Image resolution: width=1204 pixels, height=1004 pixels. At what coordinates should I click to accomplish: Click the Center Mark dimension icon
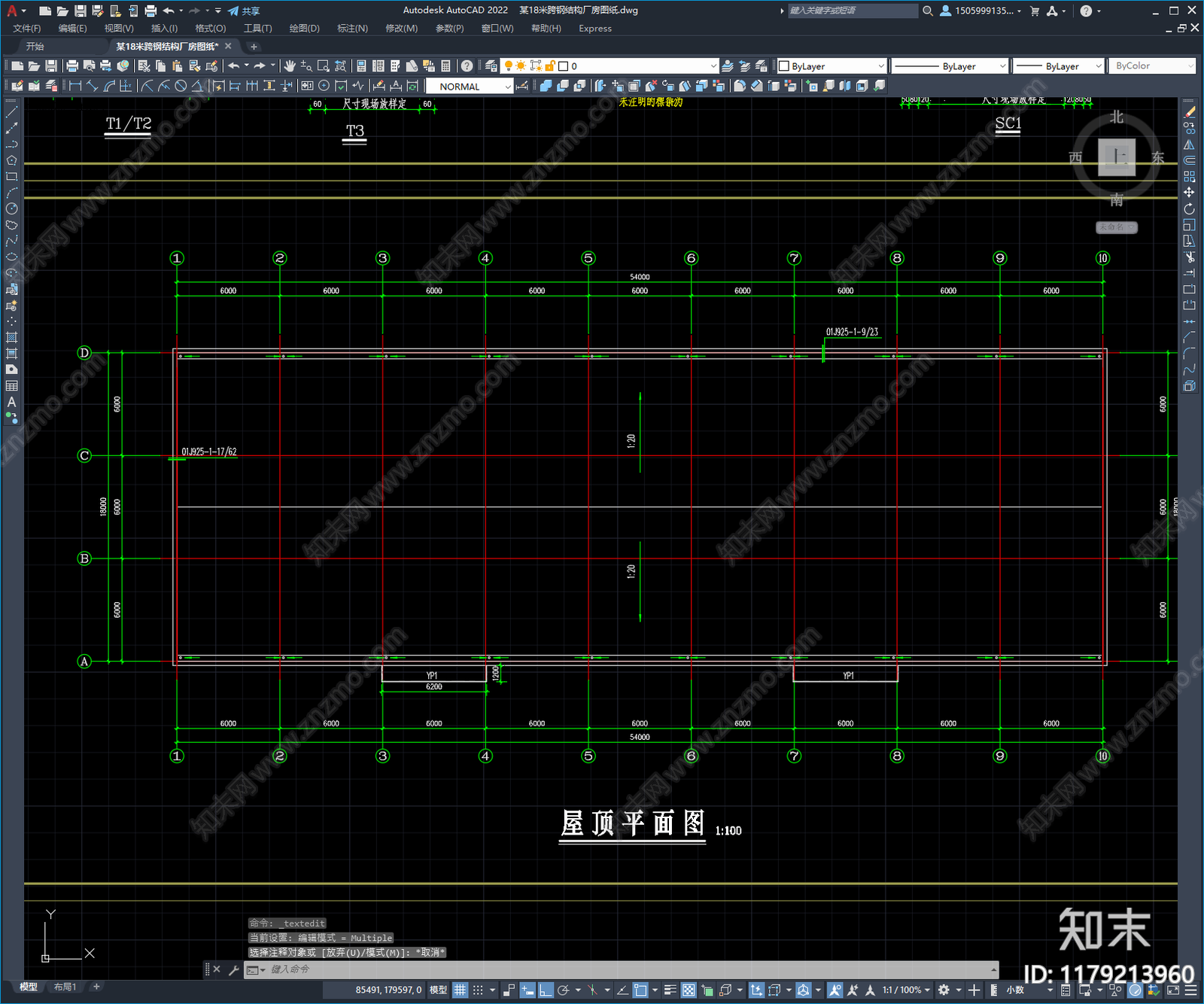tap(324, 86)
